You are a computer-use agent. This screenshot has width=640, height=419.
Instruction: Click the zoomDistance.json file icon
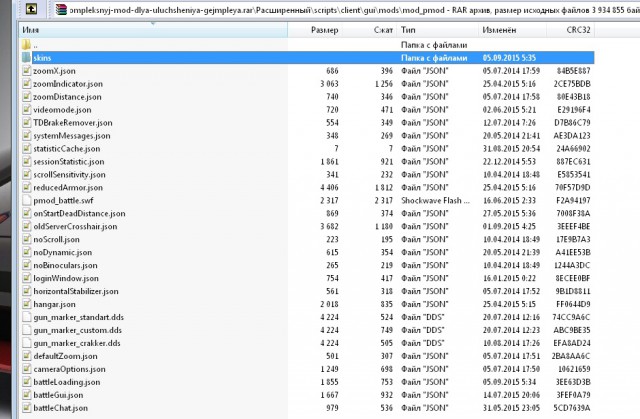point(27,97)
